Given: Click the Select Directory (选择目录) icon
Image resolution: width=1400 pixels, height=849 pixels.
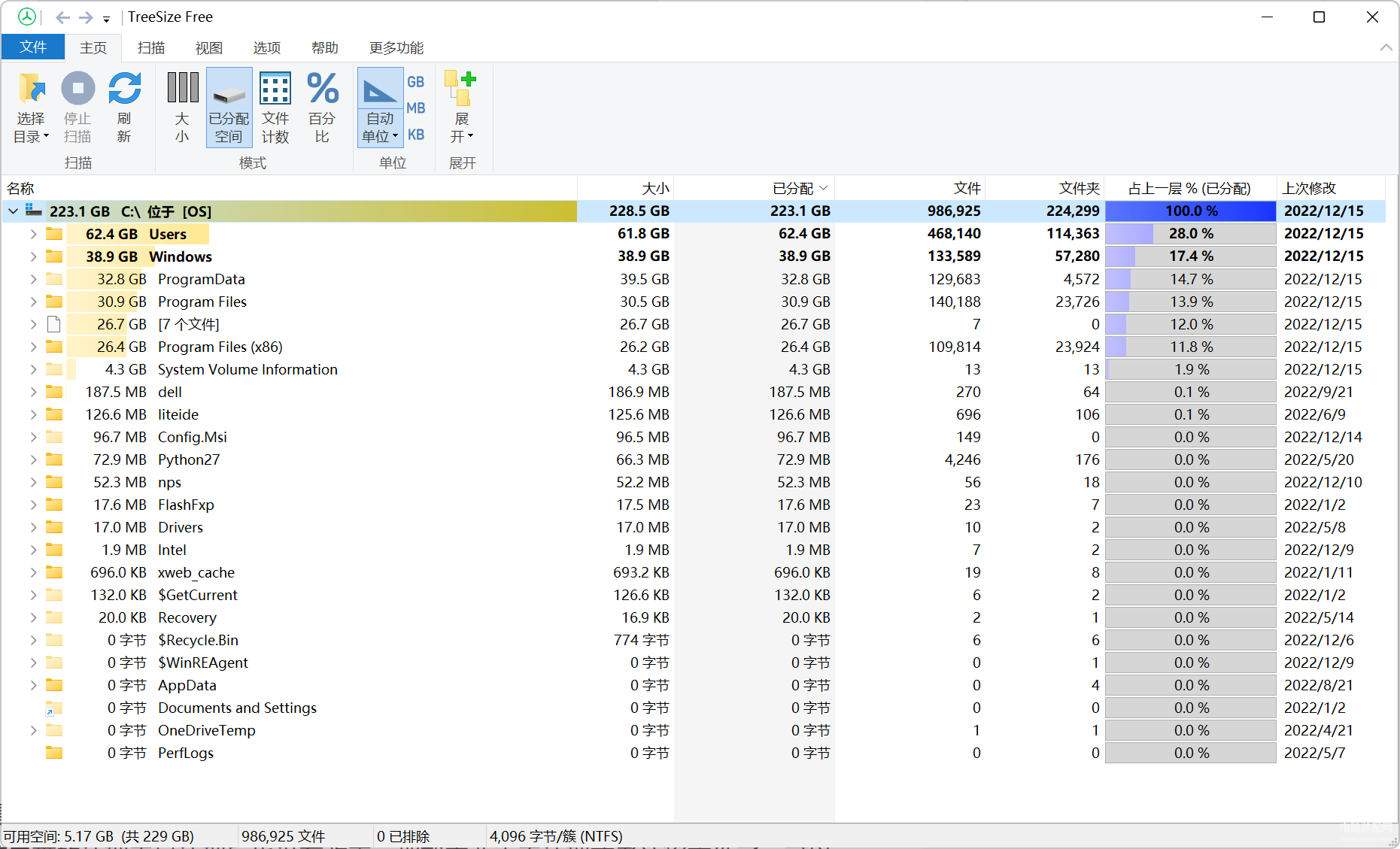Looking at the screenshot, I should coord(32,107).
